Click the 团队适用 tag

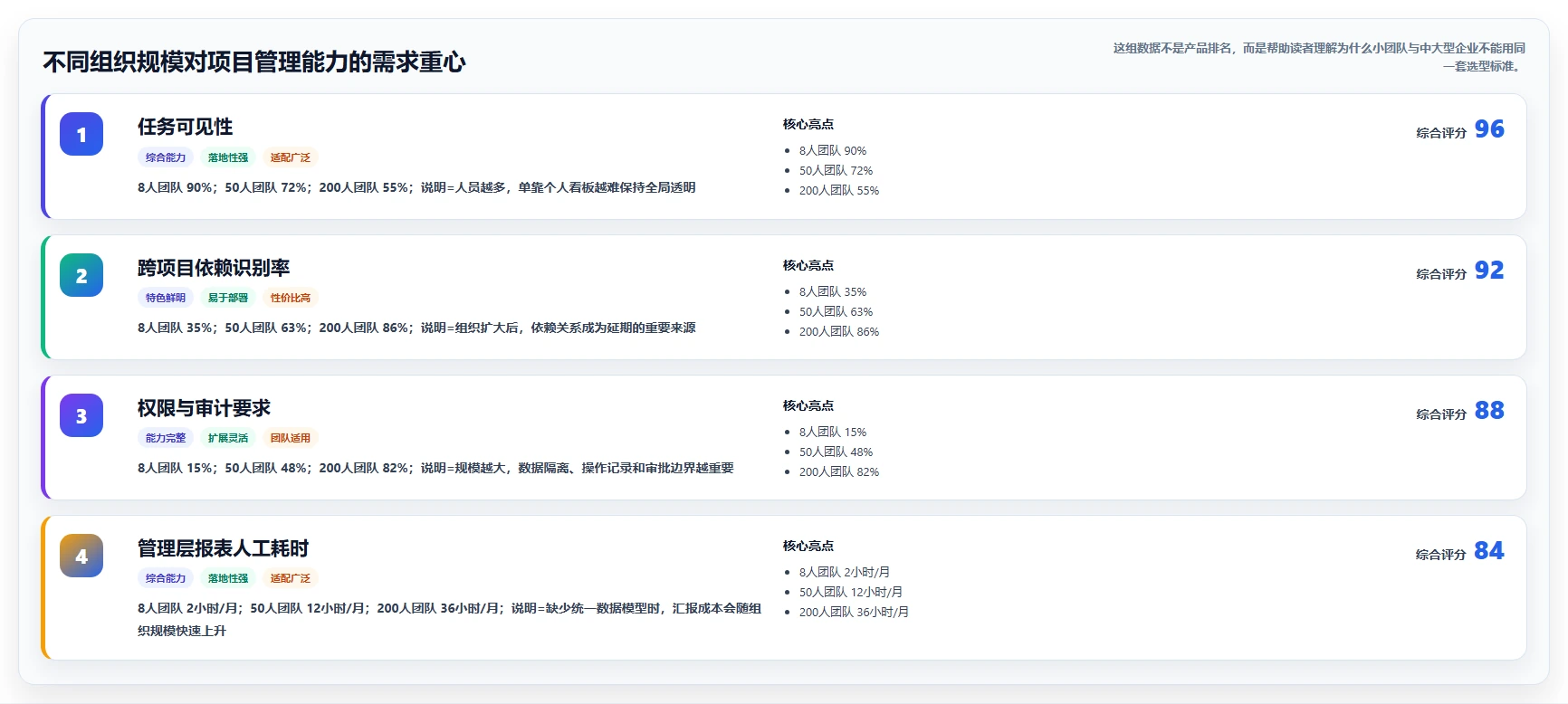[x=291, y=438]
